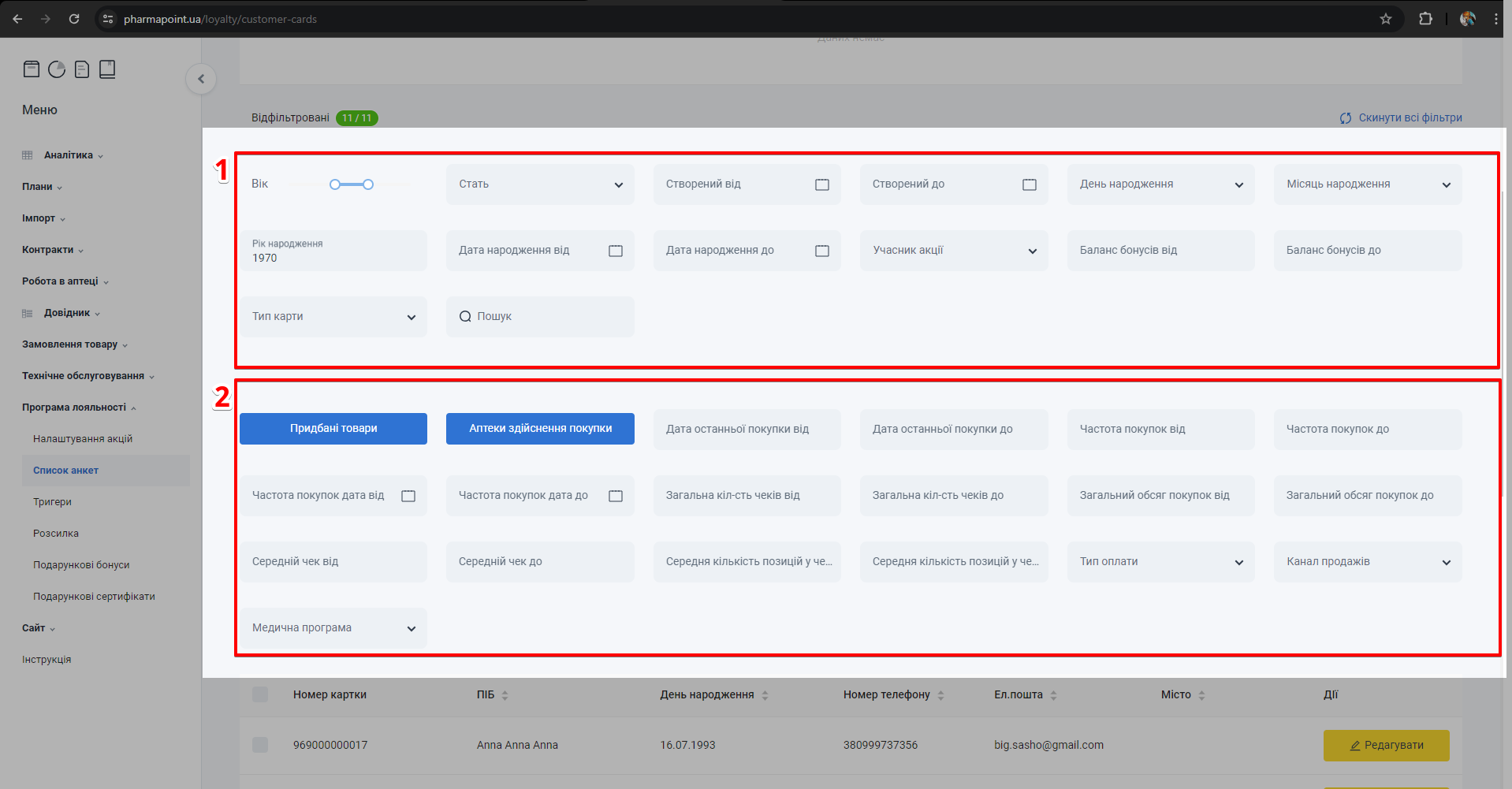The width and height of the screenshot is (1512, 789).
Task: Collapse the sidebar with the arrow button
Action: click(x=201, y=79)
